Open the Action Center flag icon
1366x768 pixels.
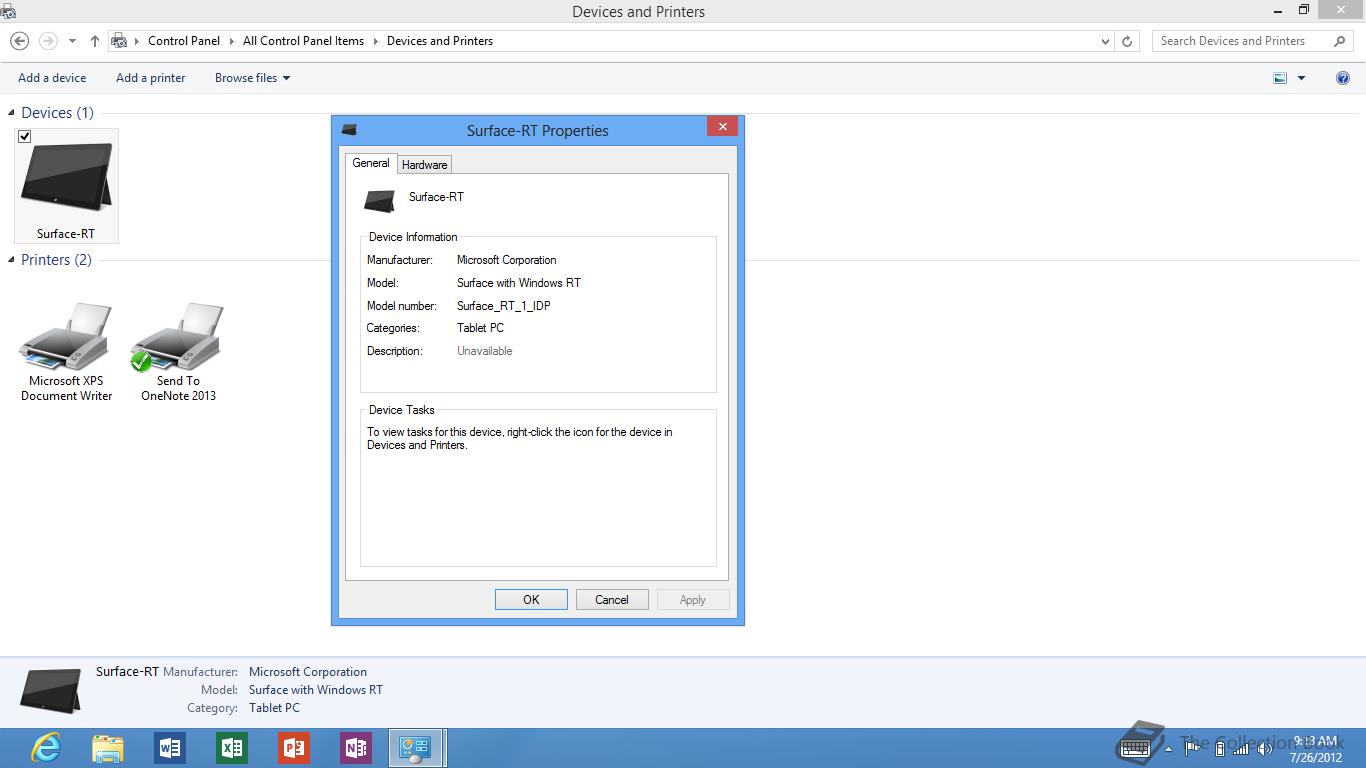tap(1192, 748)
